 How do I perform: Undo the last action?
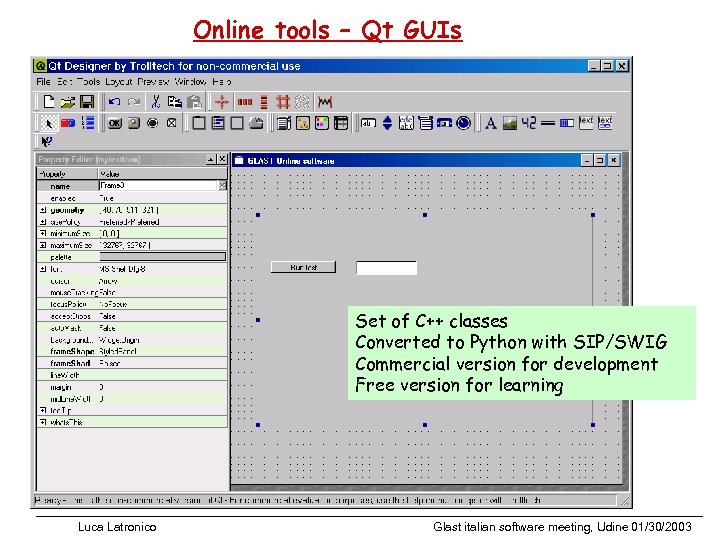click(114, 101)
